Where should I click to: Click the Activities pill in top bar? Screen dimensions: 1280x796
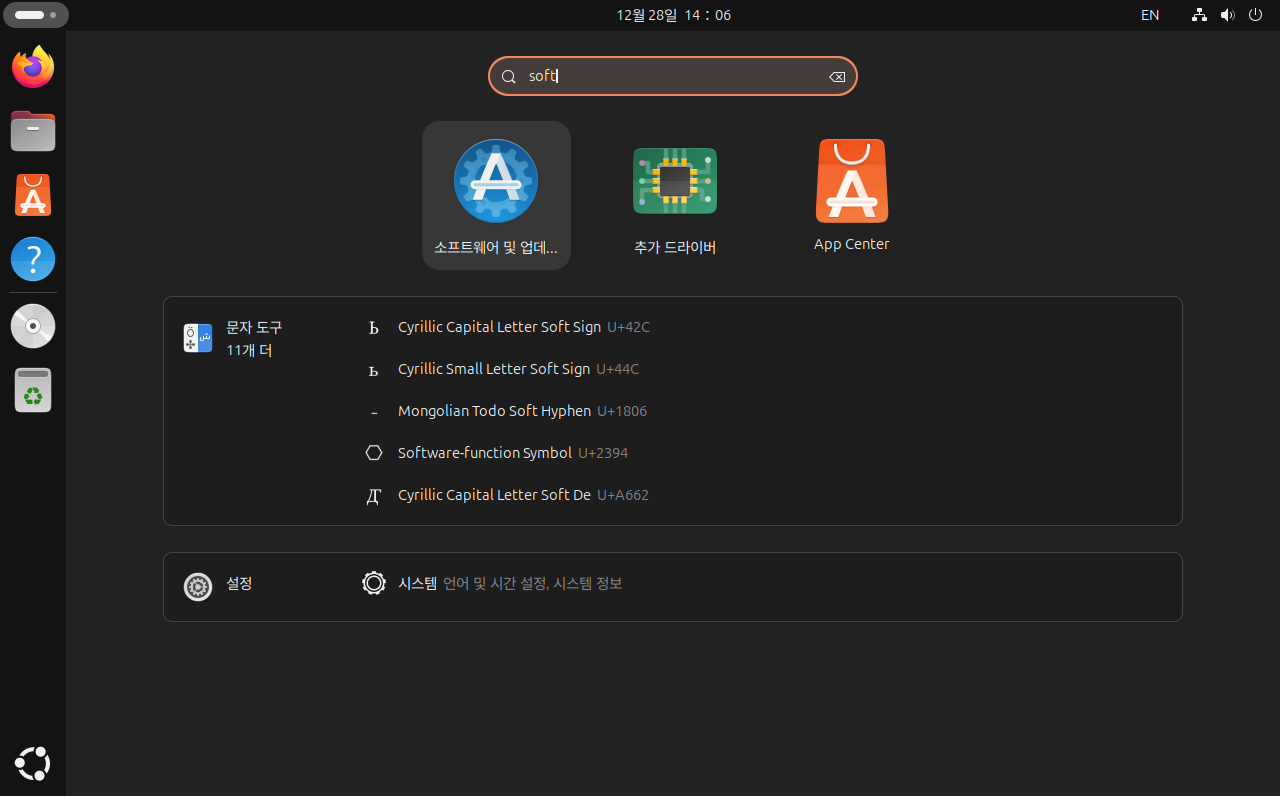[36, 15]
